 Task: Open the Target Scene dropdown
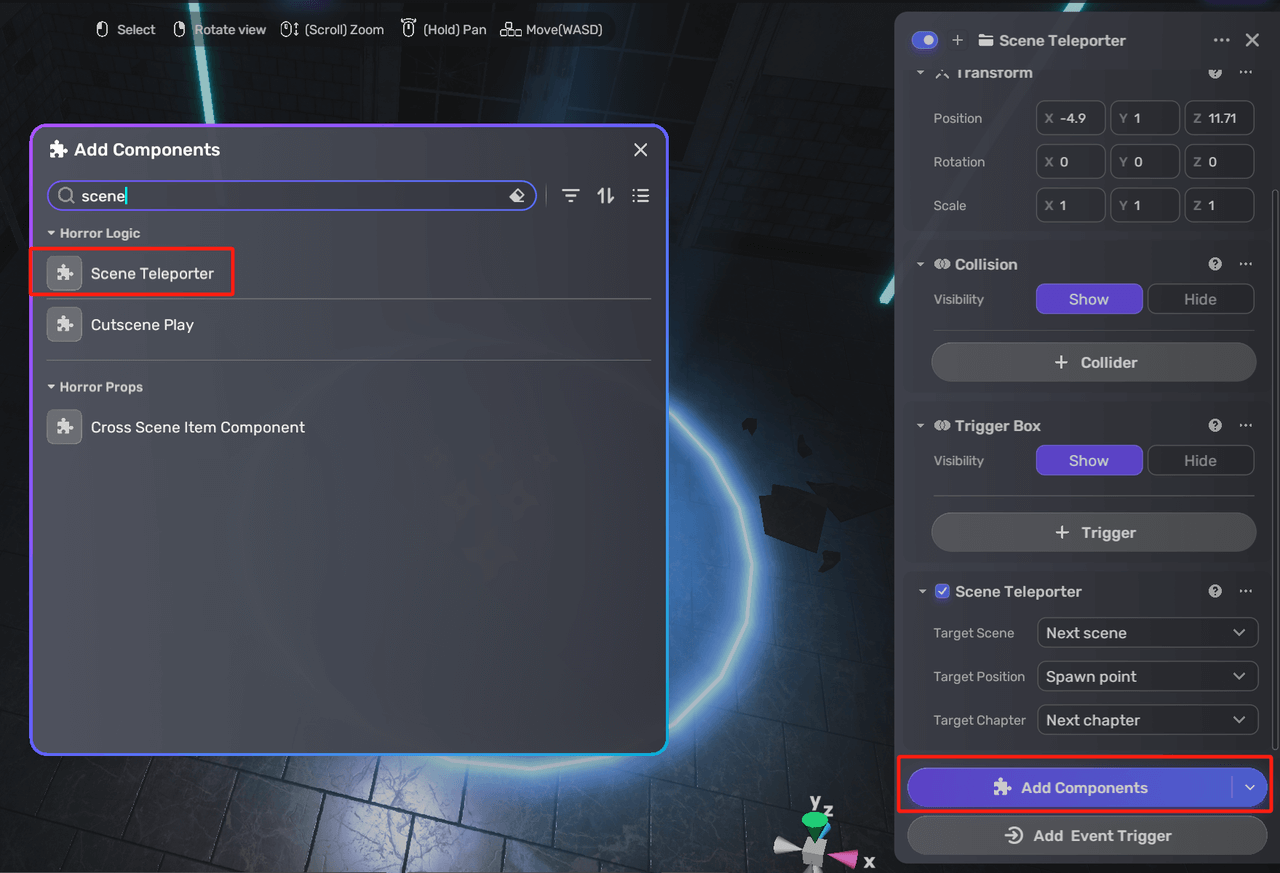click(x=1146, y=633)
